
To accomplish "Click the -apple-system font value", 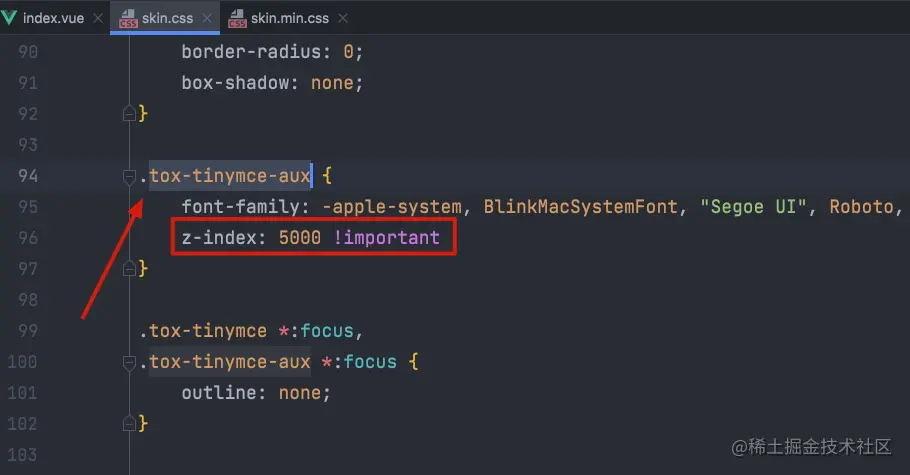I will (x=391, y=207).
